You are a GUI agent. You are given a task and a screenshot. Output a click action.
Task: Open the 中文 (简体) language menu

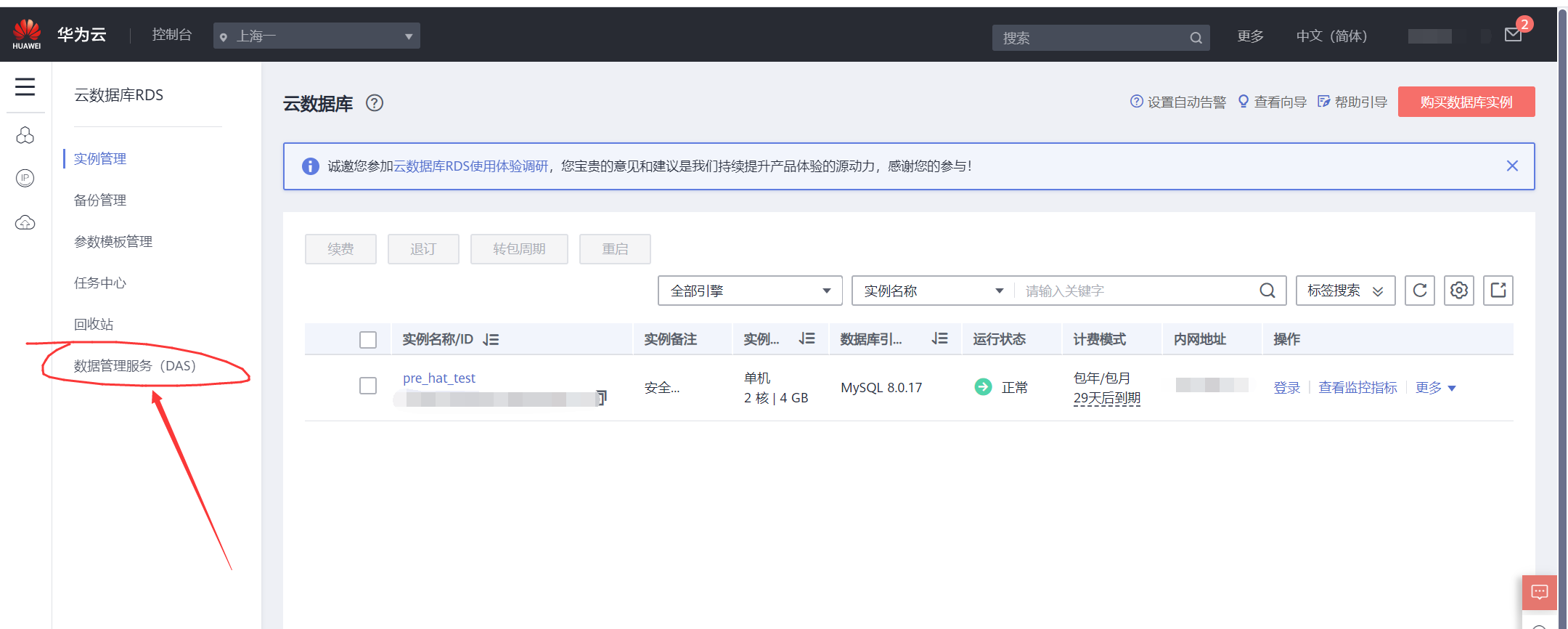pyautogui.click(x=1331, y=36)
